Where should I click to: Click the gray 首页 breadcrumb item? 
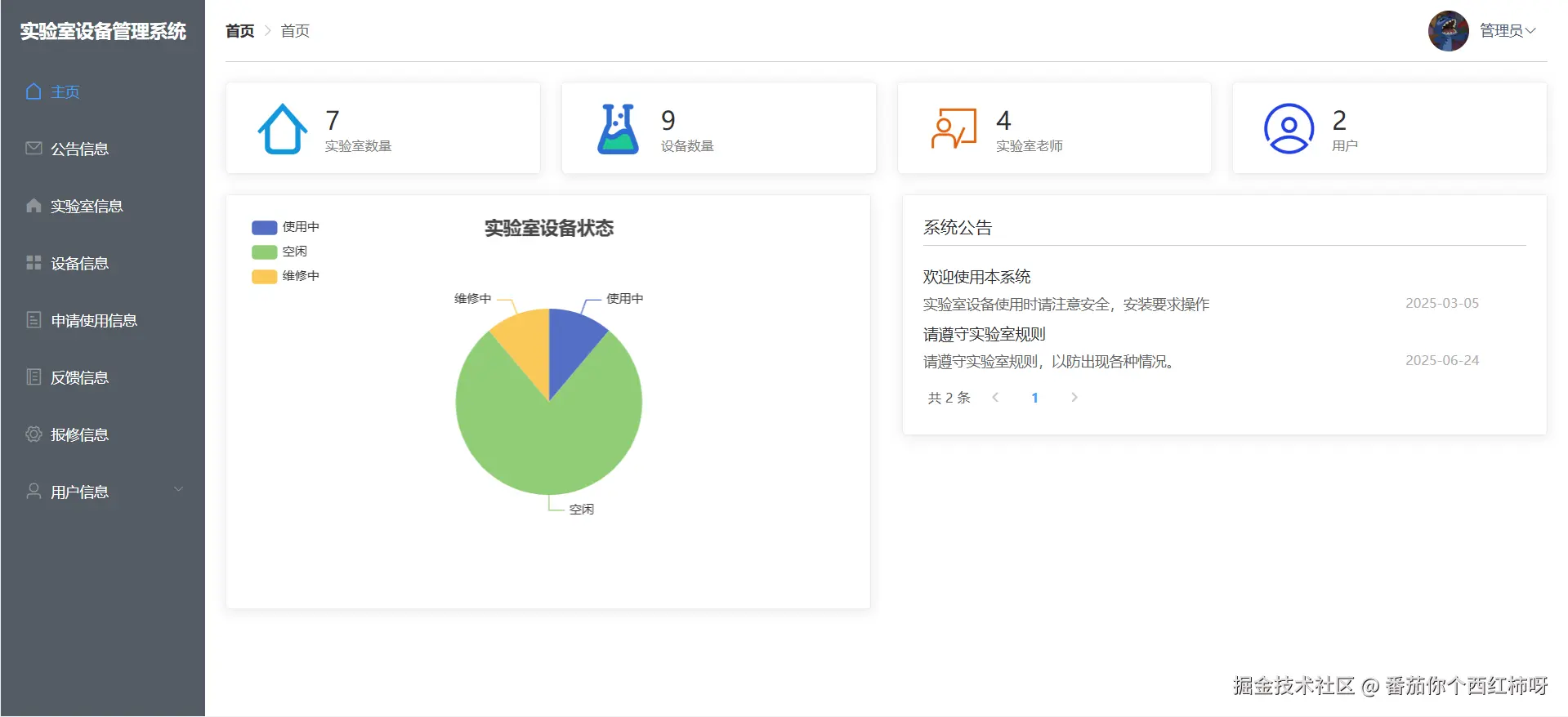(295, 31)
